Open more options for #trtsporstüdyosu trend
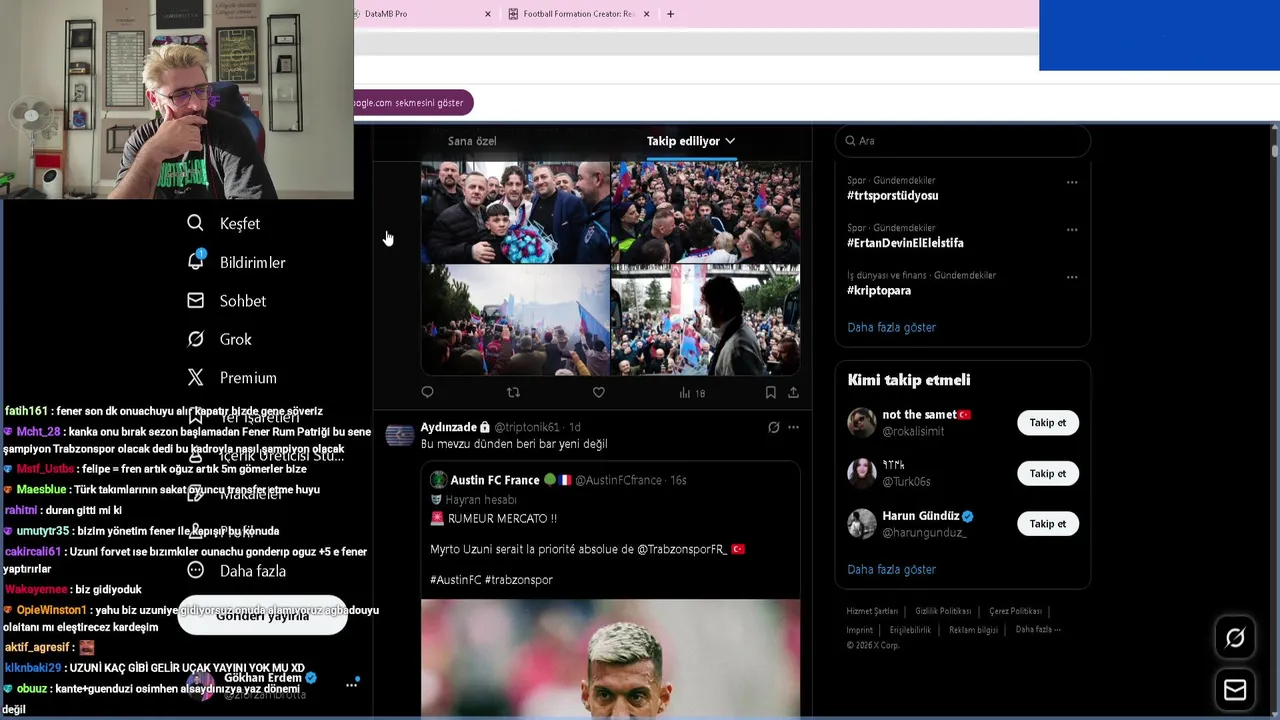The width and height of the screenshot is (1280, 720). click(x=1072, y=182)
